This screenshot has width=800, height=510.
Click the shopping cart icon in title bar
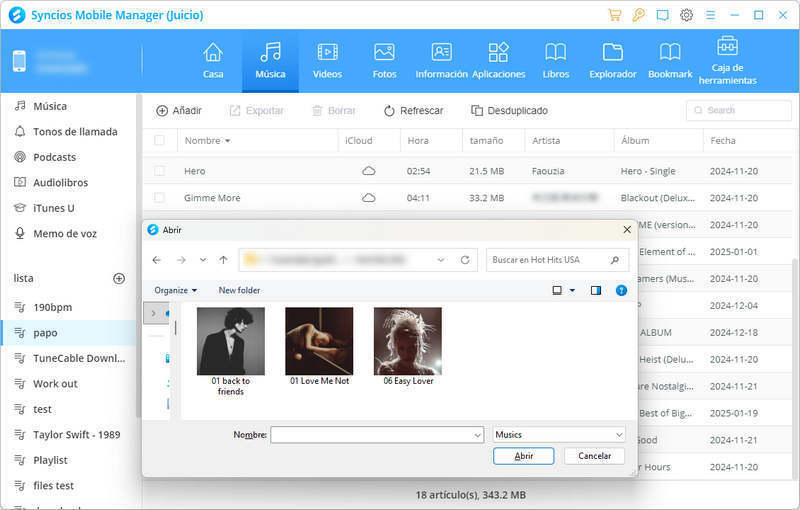pyautogui.click(x=614, y=15)
